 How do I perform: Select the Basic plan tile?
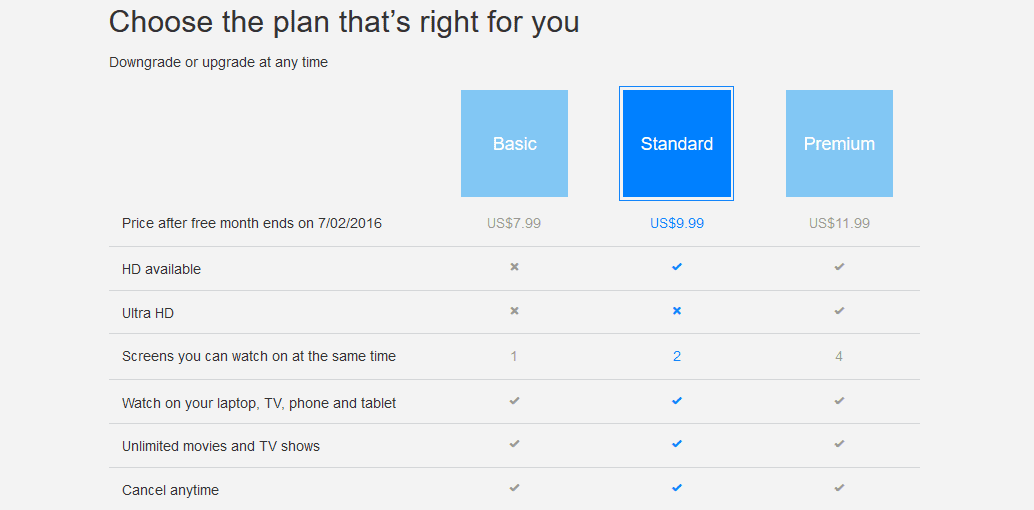pyautogui.click(x=514, y=143)
